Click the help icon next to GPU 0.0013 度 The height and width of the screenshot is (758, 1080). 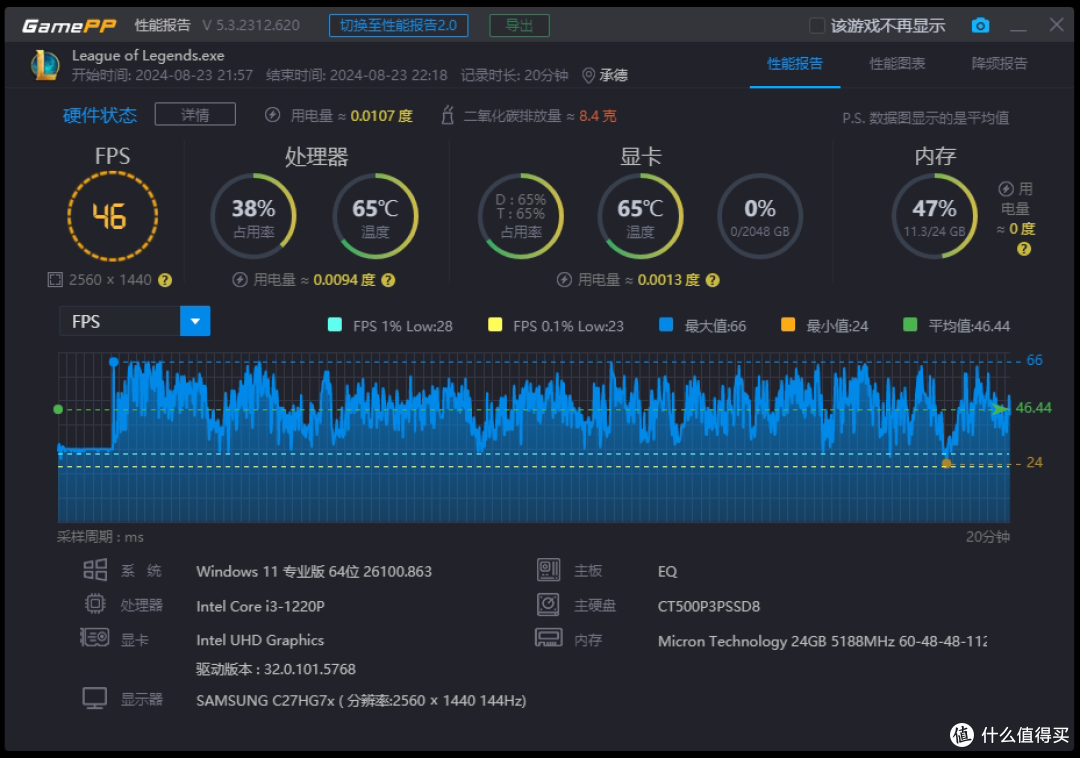coord(713,280)
